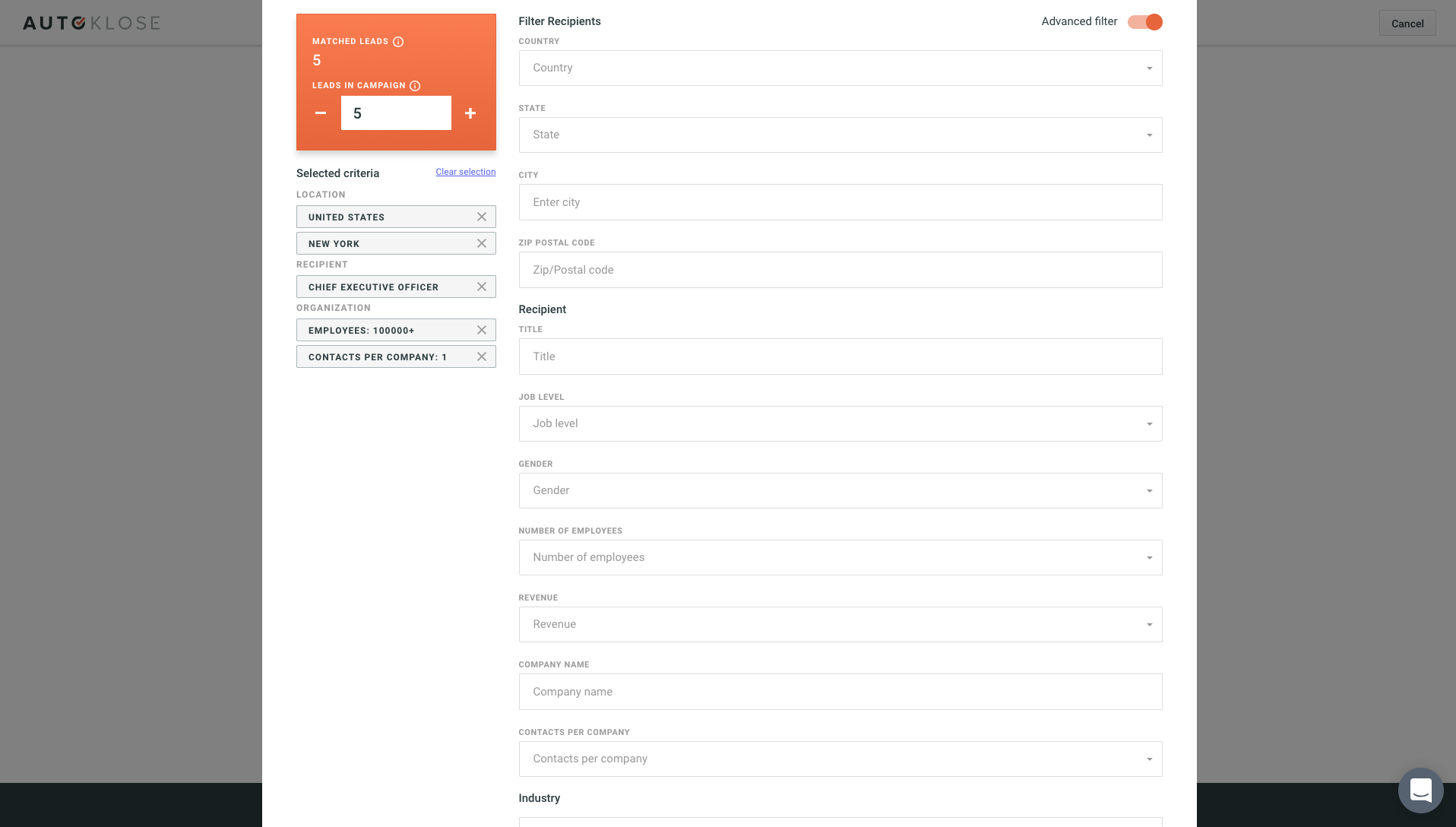Decrease leads in campaign with minus
This screenshot has width=1456, height=827.
(x=321, y=113)
